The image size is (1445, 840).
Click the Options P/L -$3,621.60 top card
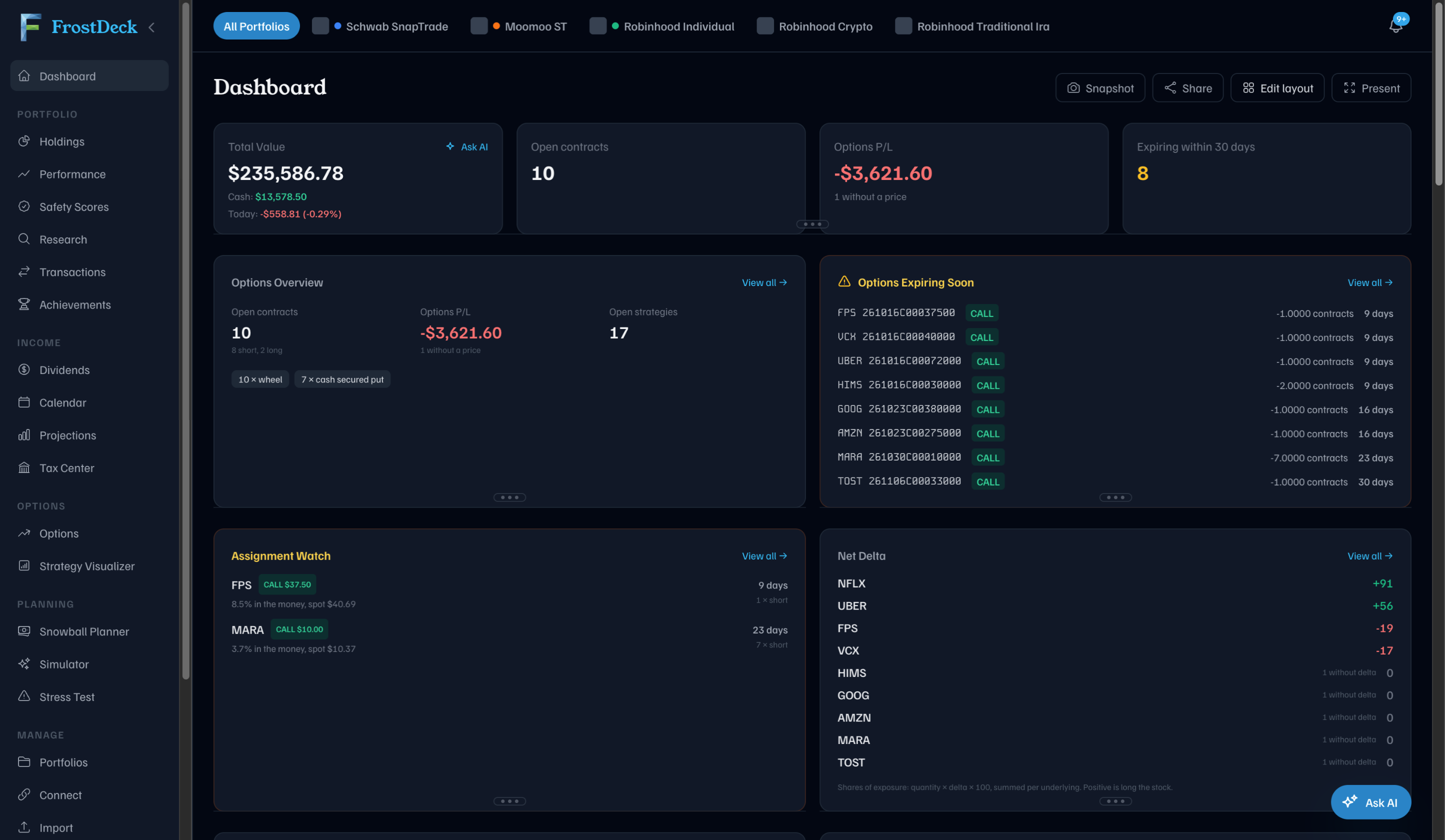(x=964, y=178)
